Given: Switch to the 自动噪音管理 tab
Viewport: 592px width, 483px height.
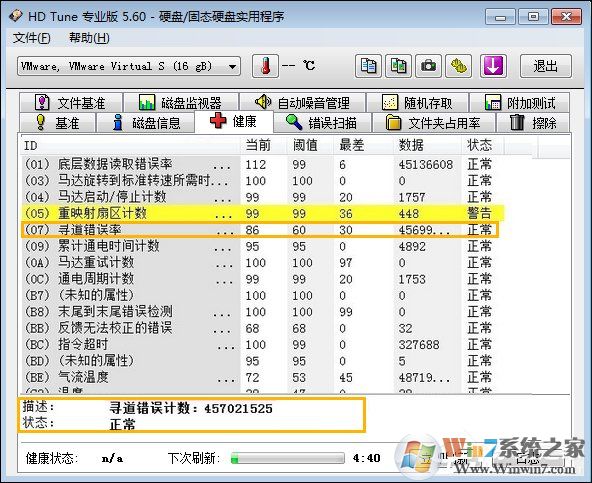Looking at the screenshot, I should [x=302, y=102].
